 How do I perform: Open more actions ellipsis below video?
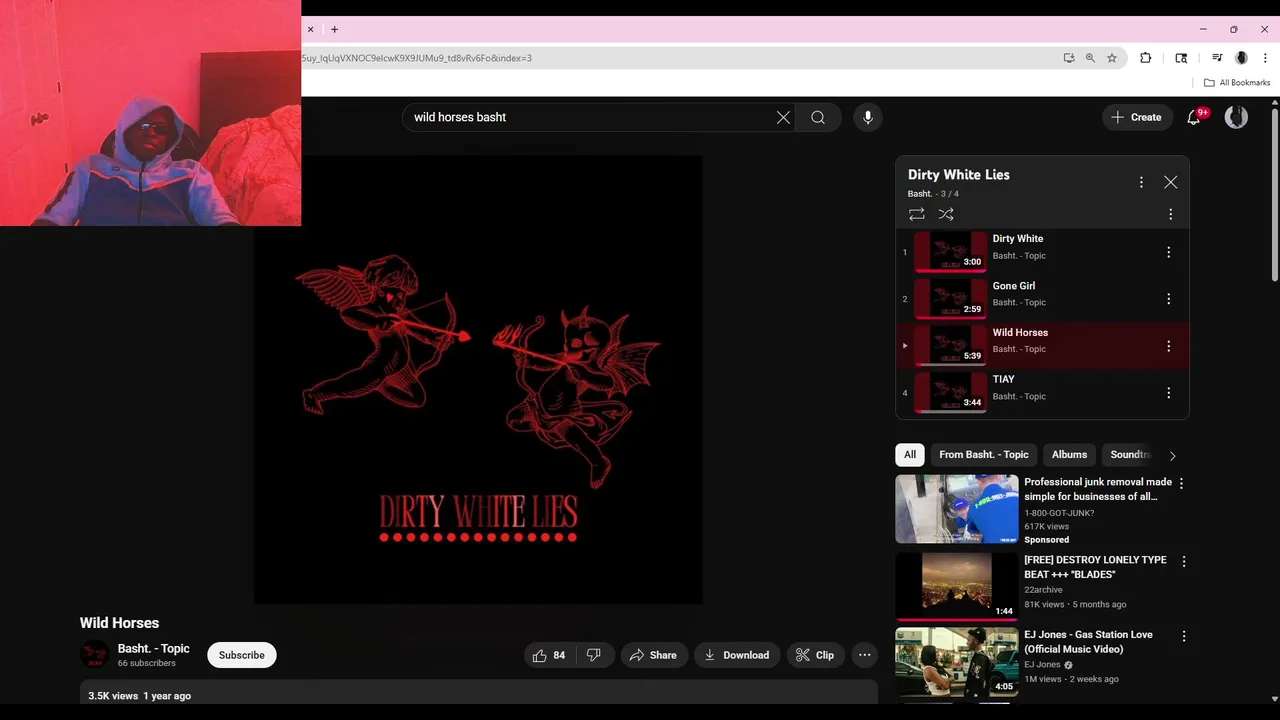click(865, 655)
